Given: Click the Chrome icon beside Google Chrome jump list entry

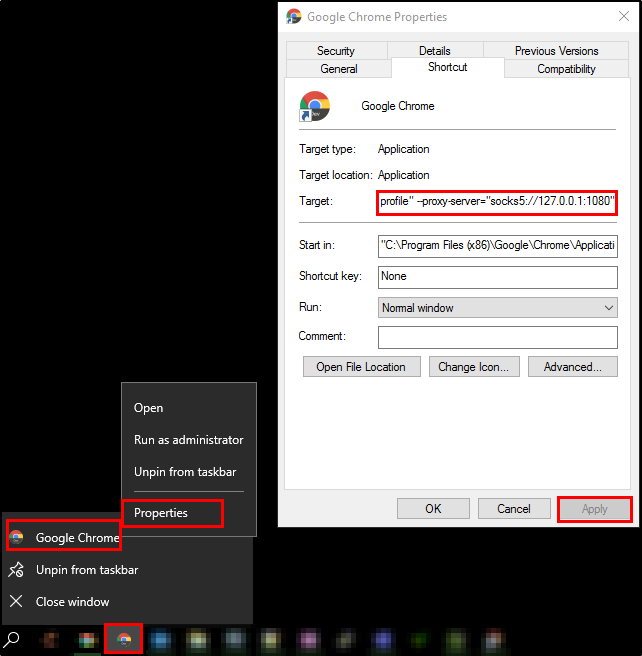Looking at the screenshot, I should point(17,537).
